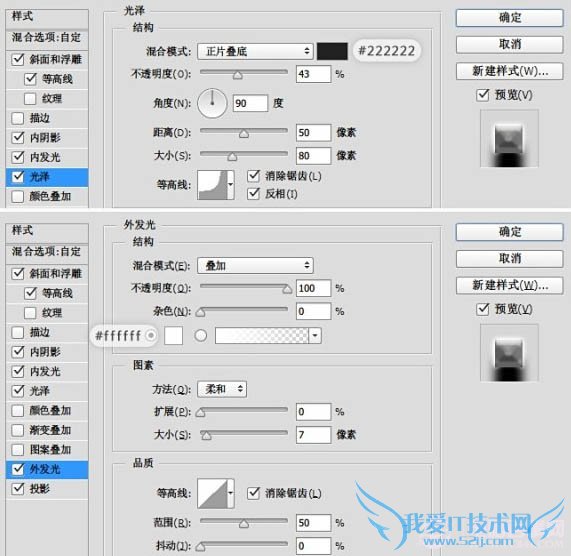Image resolution: width=571 pixels, height=556 pixels.
Task: Check 描边 in the 外发光 dialog list
Action: tap(18, 332)
